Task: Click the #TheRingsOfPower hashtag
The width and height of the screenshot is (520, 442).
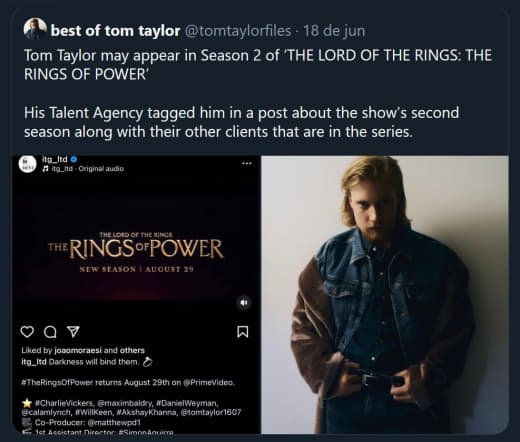Action: (x=57, y=382)
